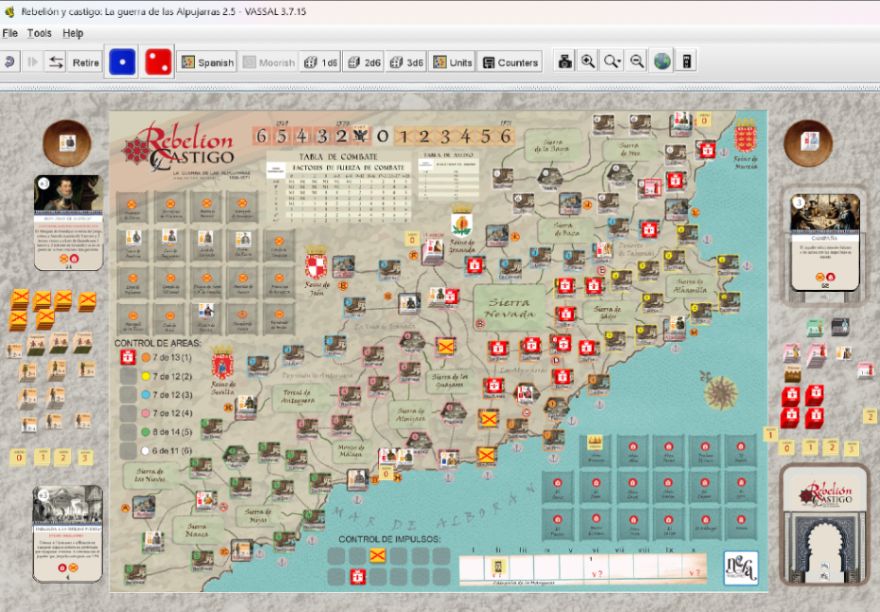Click the camera snapshot icon
Screen dimensions: 880x612
click(x=565, y=61)
